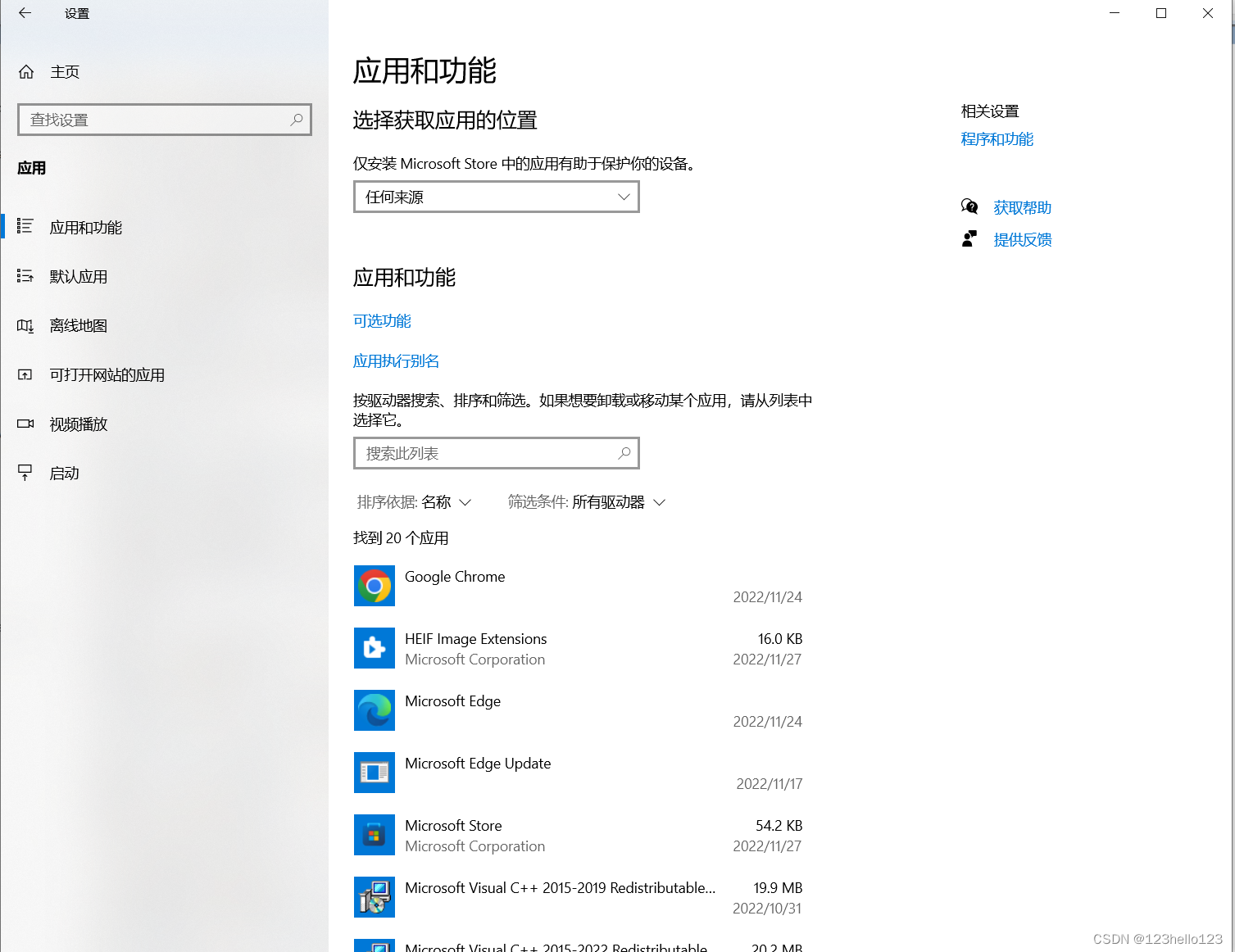Minimize the Settings window
The width and height of the screenshot is (1235, 952).
coord(1115,13)
